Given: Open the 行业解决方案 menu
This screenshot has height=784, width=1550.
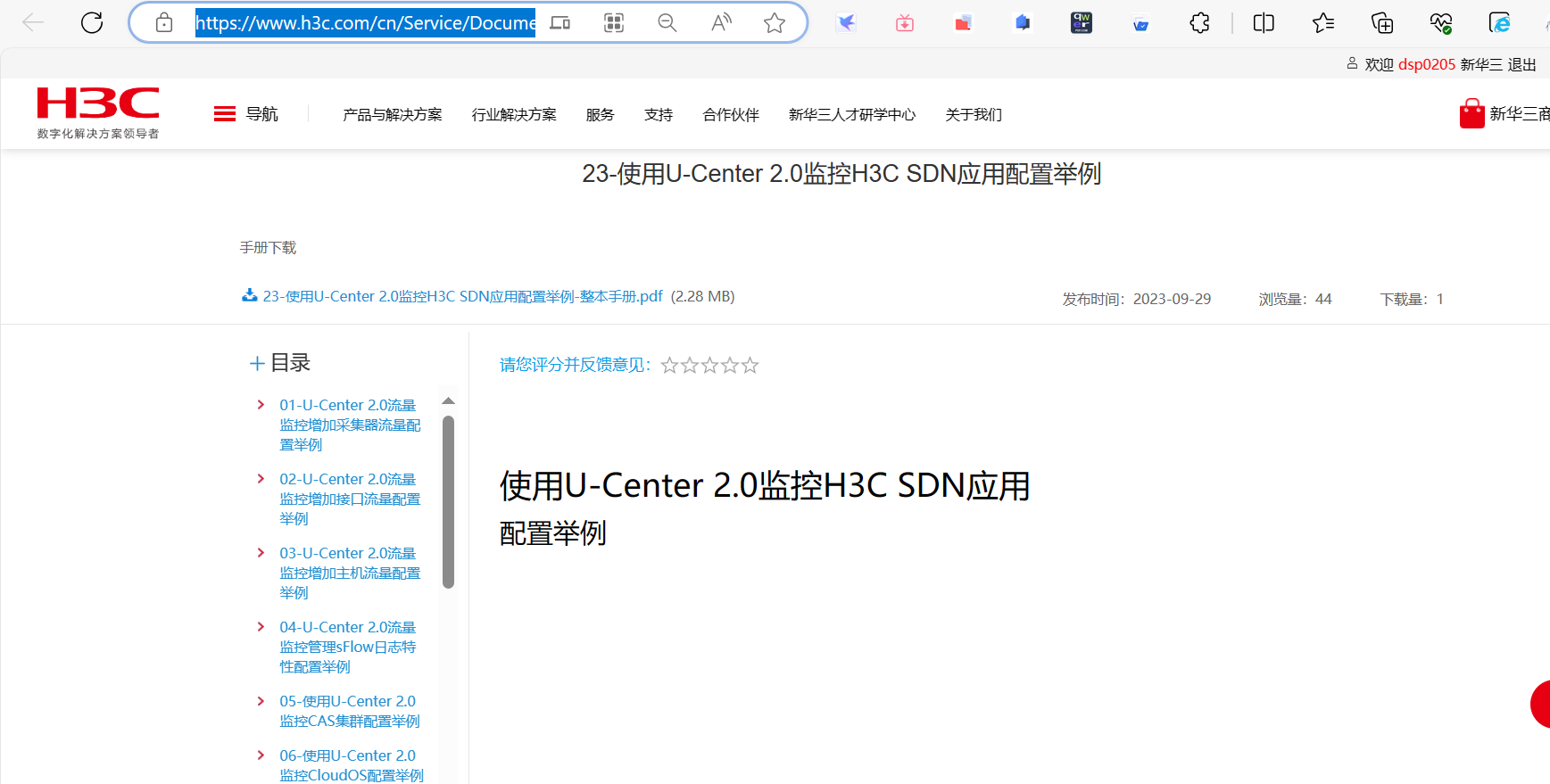Looking at the screenshot, I should [x=514, y=114].
